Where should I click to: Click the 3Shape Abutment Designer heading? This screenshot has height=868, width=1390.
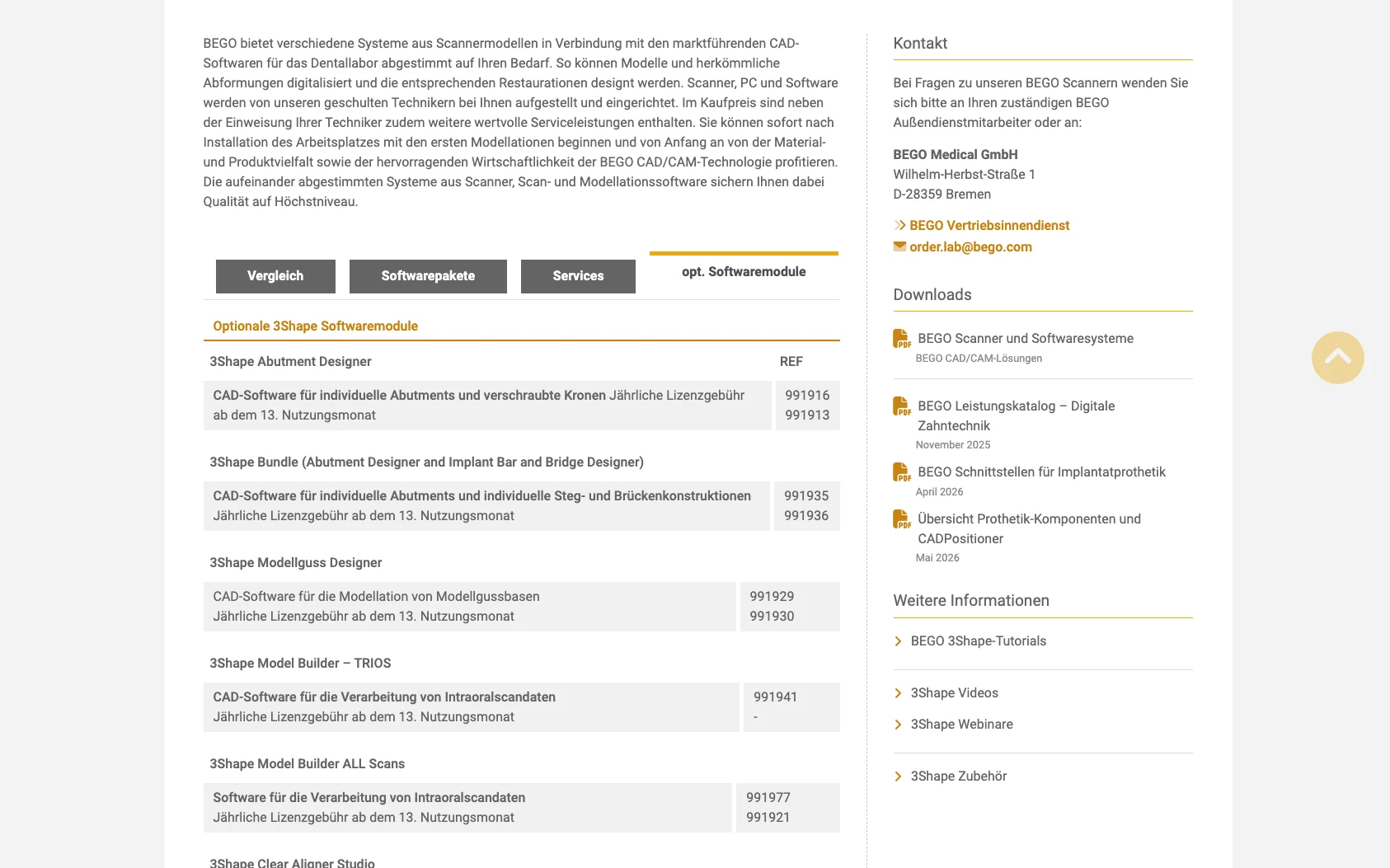(x=290, y=361)
